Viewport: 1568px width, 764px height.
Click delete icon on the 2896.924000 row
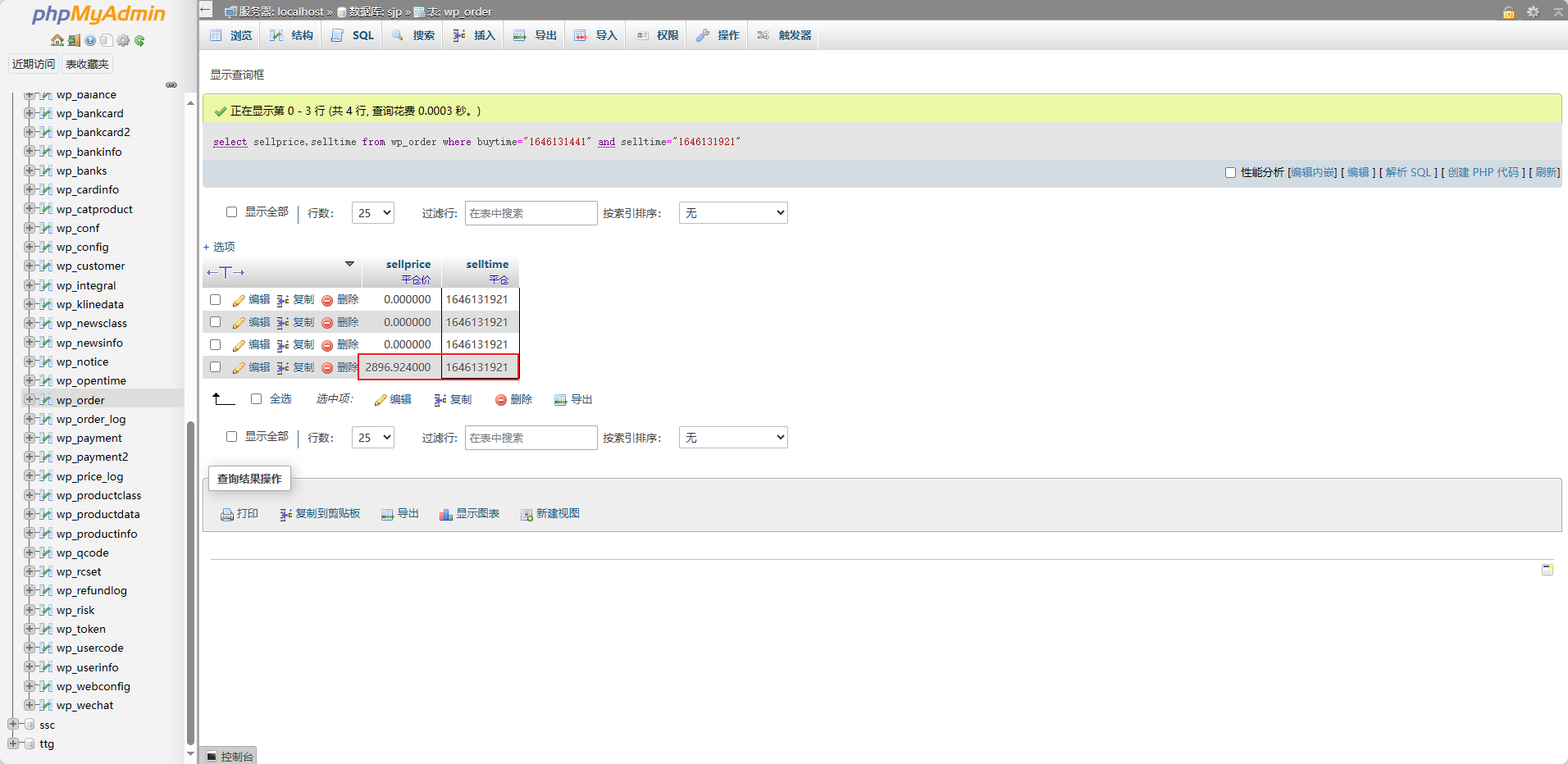pyautogui.click(x=327, y=368)
